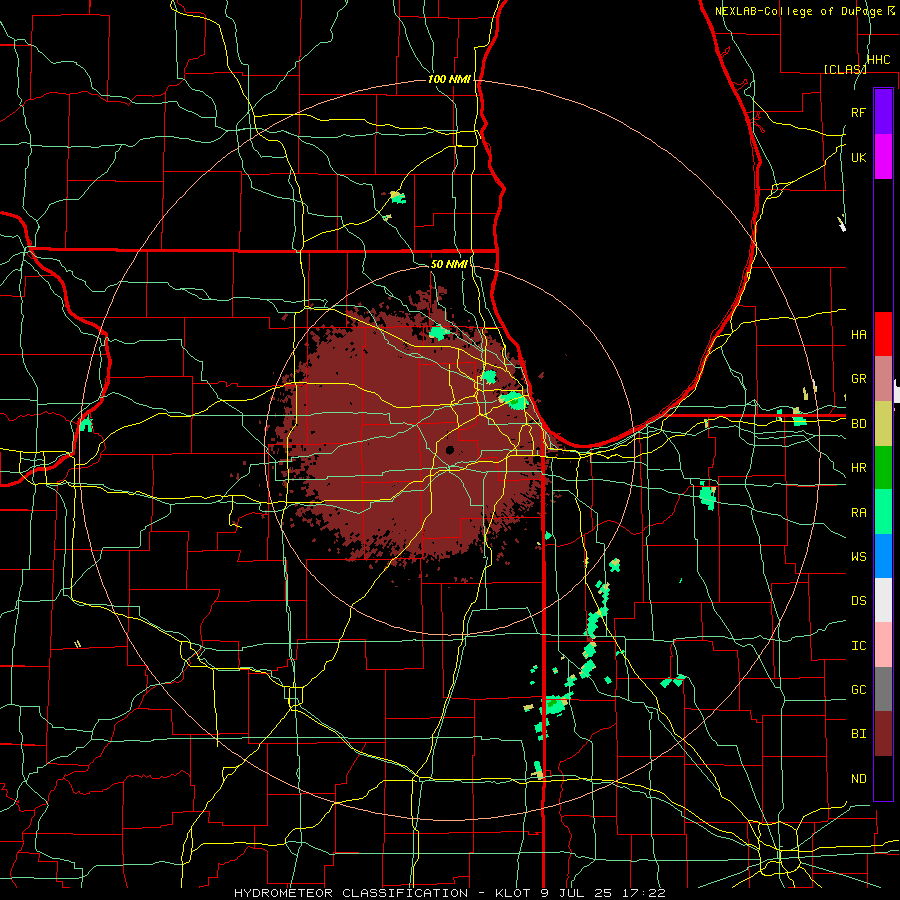Click the ND legend label
The height and width of the screenshot is (900, 900).
click(x=858, y=779)
